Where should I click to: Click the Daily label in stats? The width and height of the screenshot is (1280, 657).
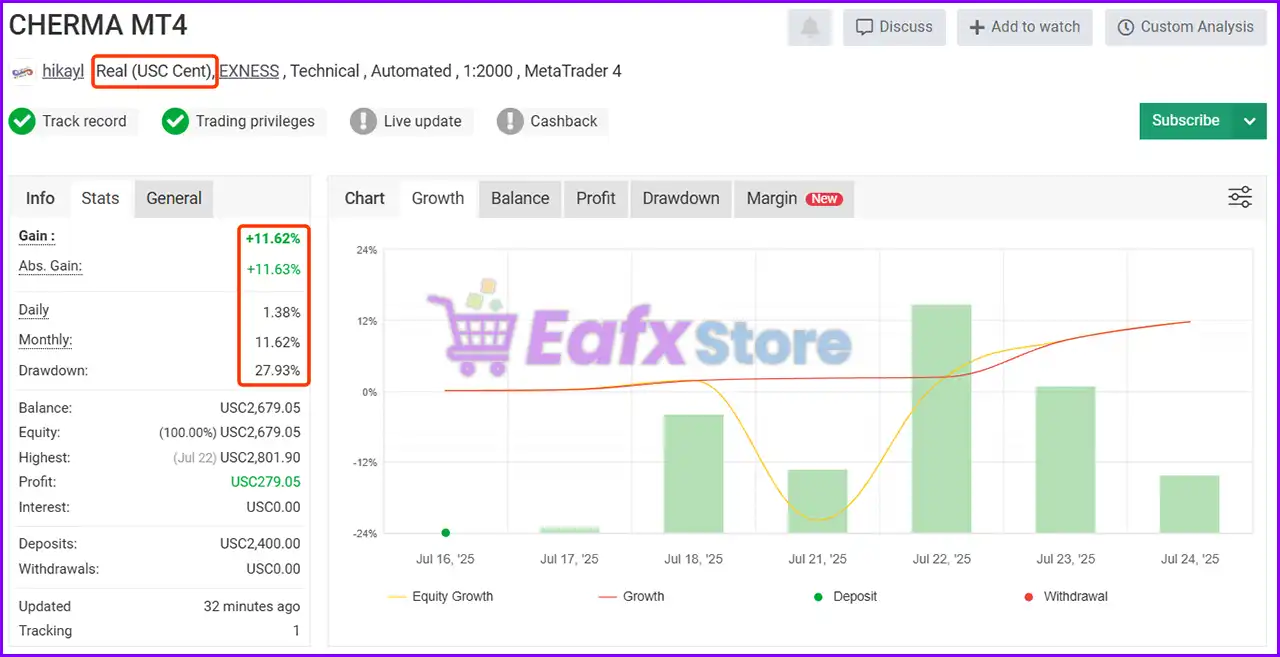[x=34, y=311]
